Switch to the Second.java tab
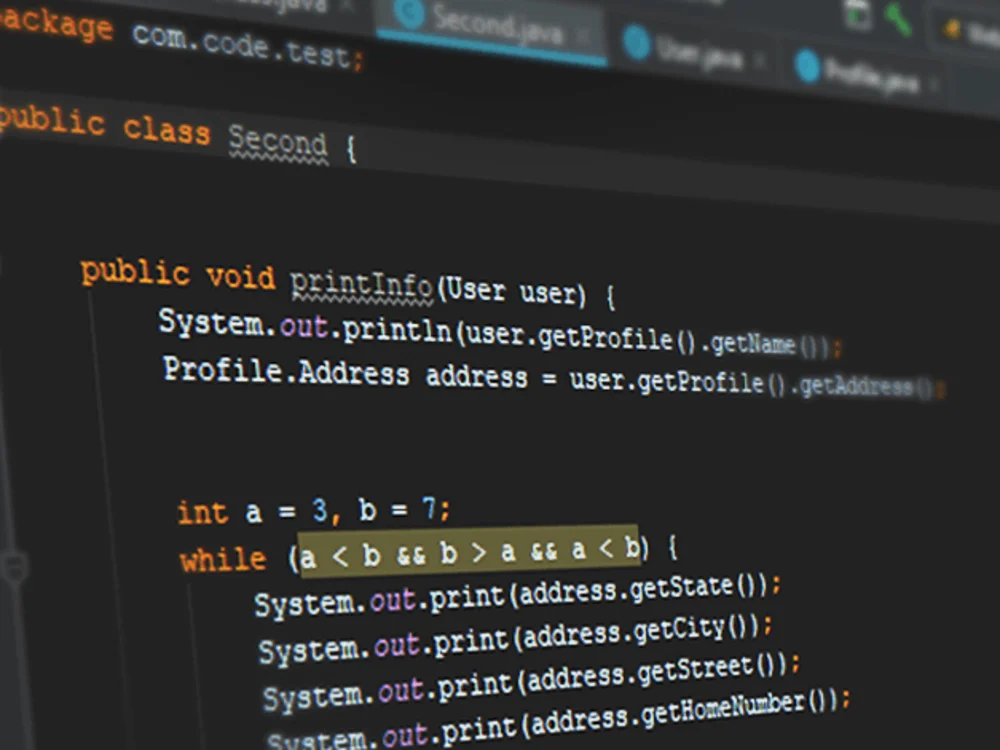 point(491,29)
